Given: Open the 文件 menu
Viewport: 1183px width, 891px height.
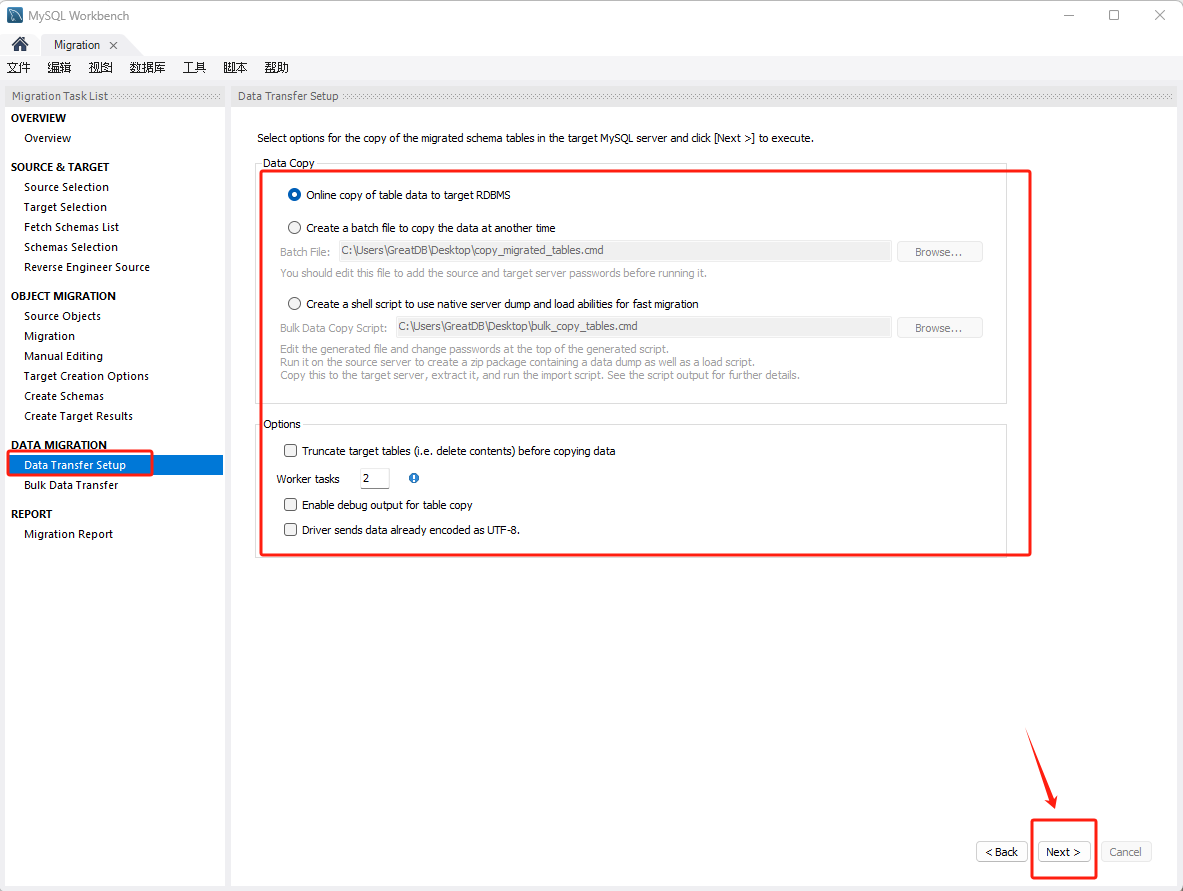Looking at the screenshot, I should 19,68.
